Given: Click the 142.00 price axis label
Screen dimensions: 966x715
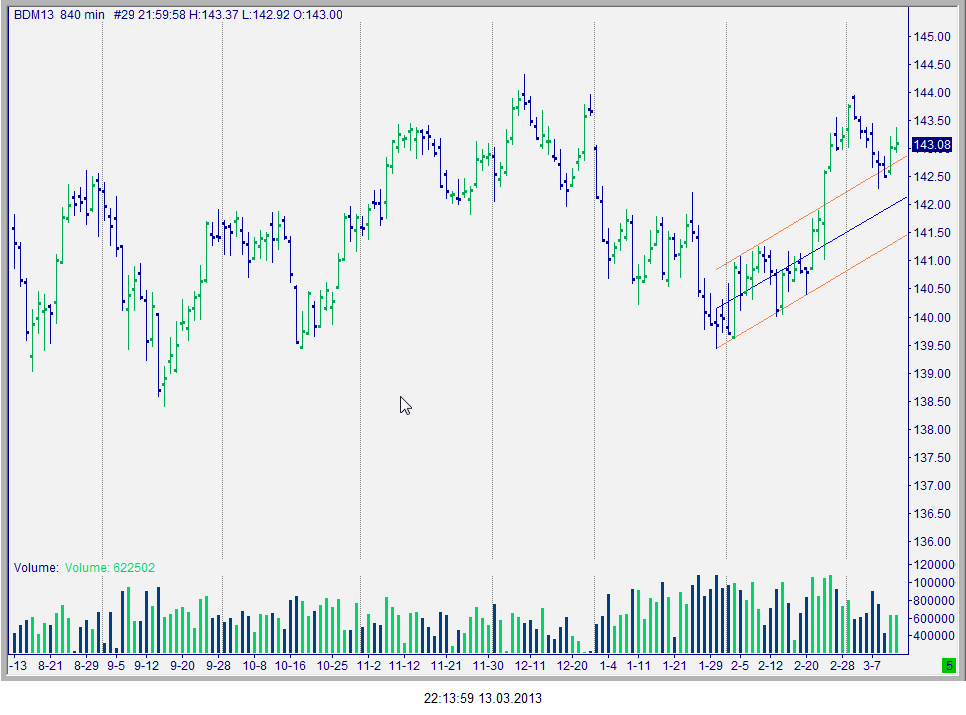Looking at the screenshot, I should click(932, 205).
